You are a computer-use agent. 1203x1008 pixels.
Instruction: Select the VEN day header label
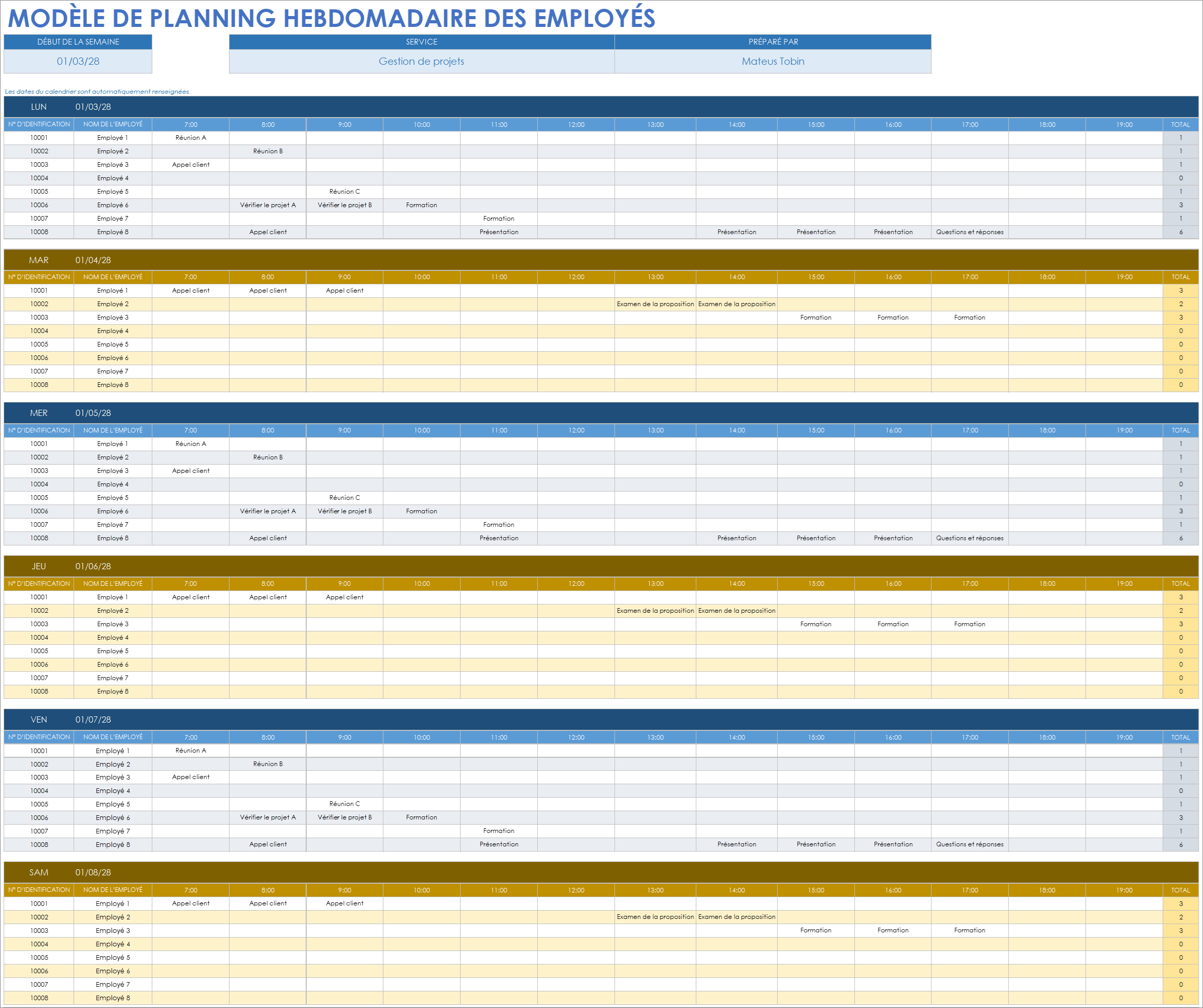pyautogui.click(x=39, y=720)
